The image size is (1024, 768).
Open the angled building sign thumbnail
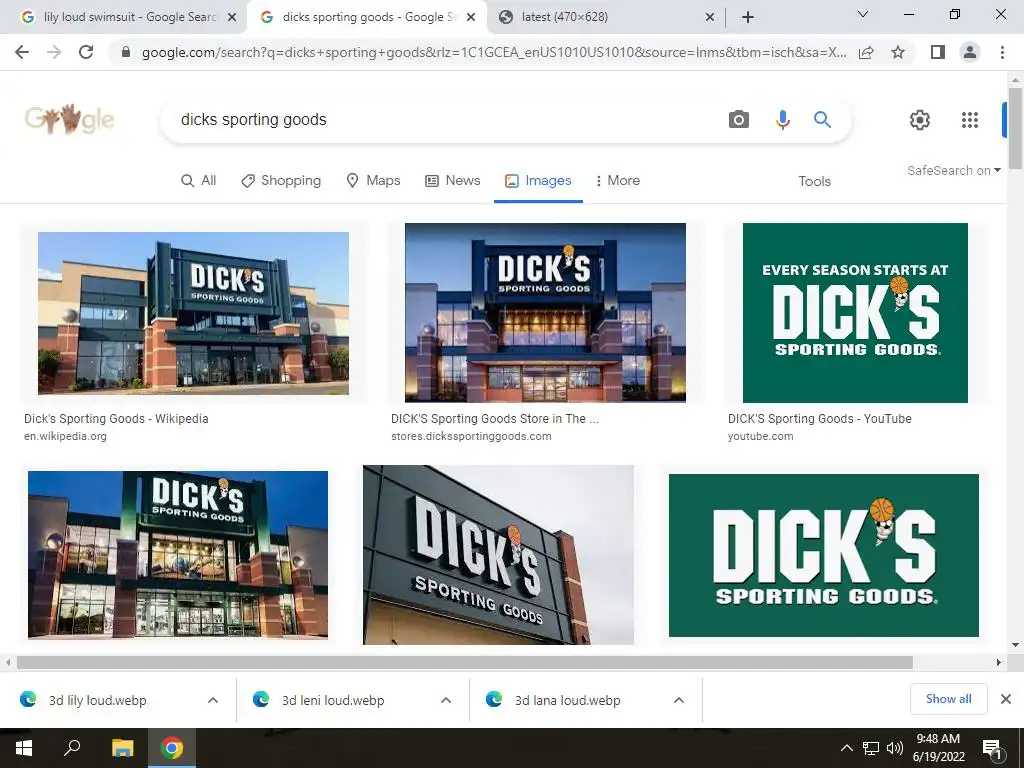pyautogui.click(x=498, y=555)
